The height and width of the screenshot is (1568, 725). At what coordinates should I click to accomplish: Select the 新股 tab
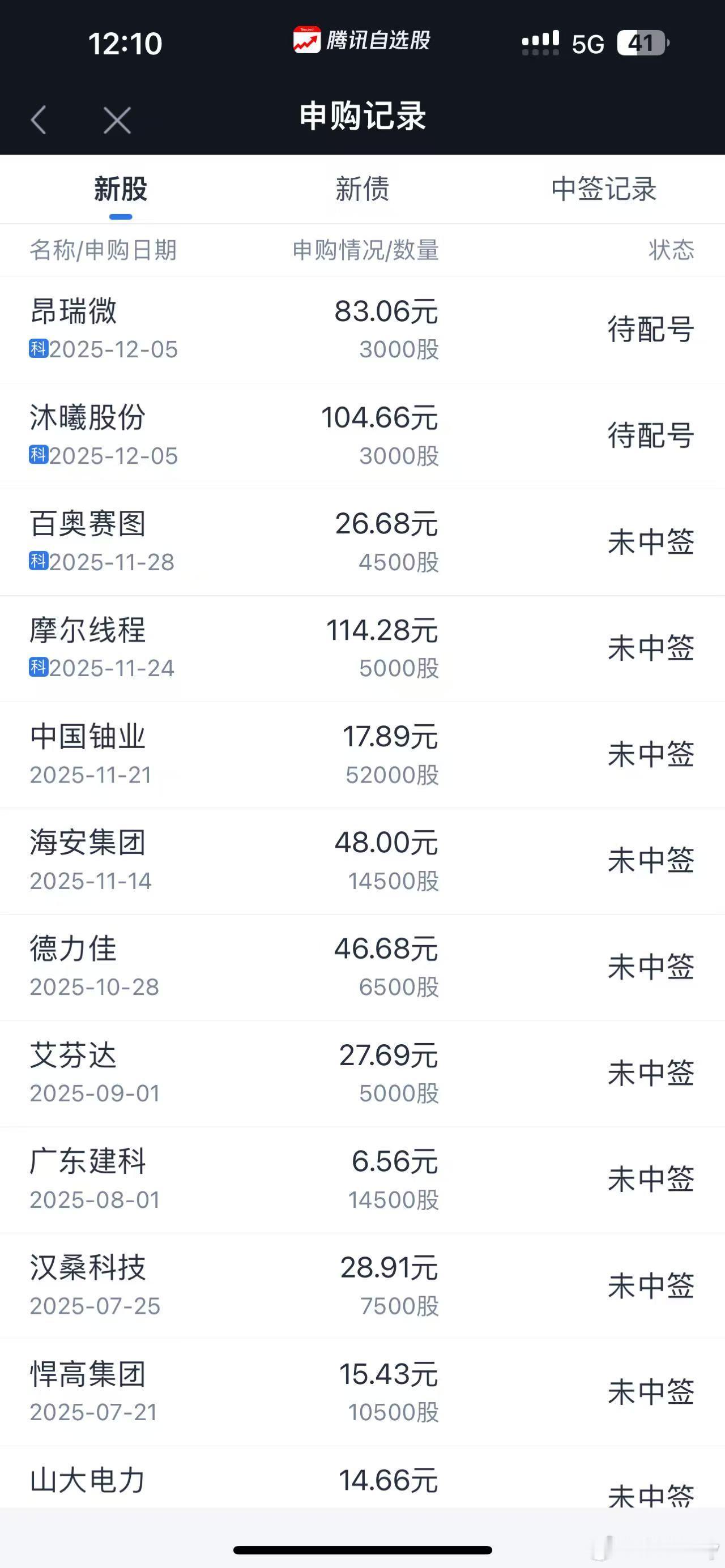(x=121, y=189)
